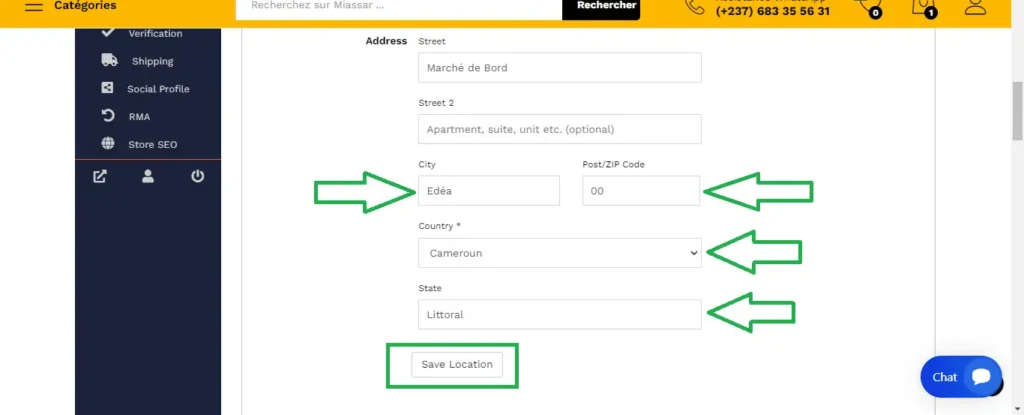Focus the Street field containing Marché de Bord

559,68
